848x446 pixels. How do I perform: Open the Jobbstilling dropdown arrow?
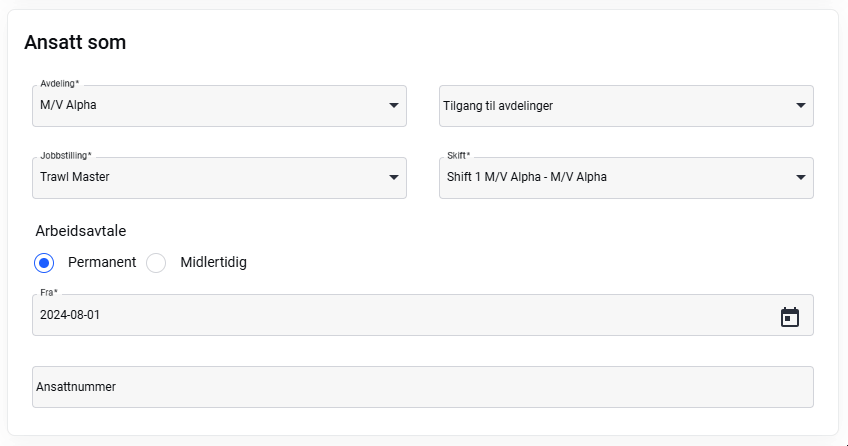click(394, 177)
